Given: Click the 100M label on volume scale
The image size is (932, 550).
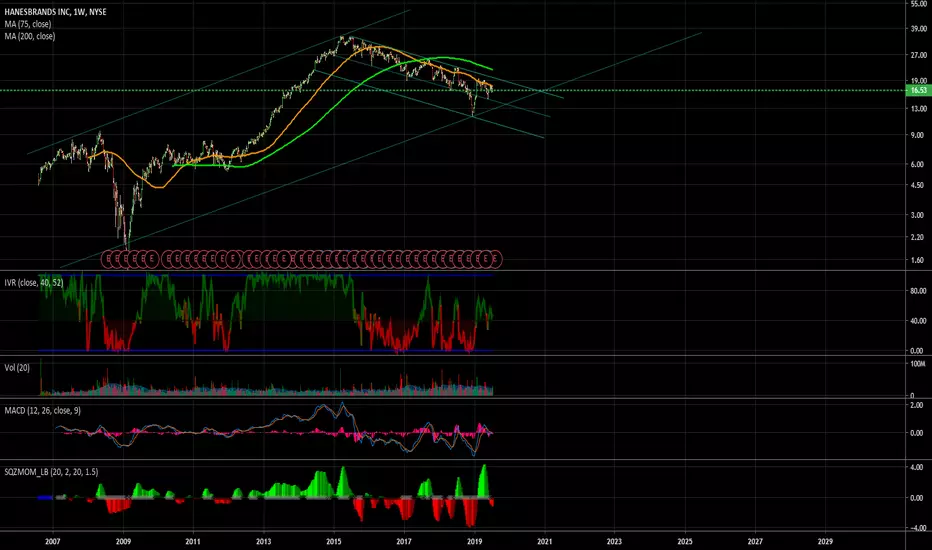Looking at the screenshot, I should click(x=918, y=364).
